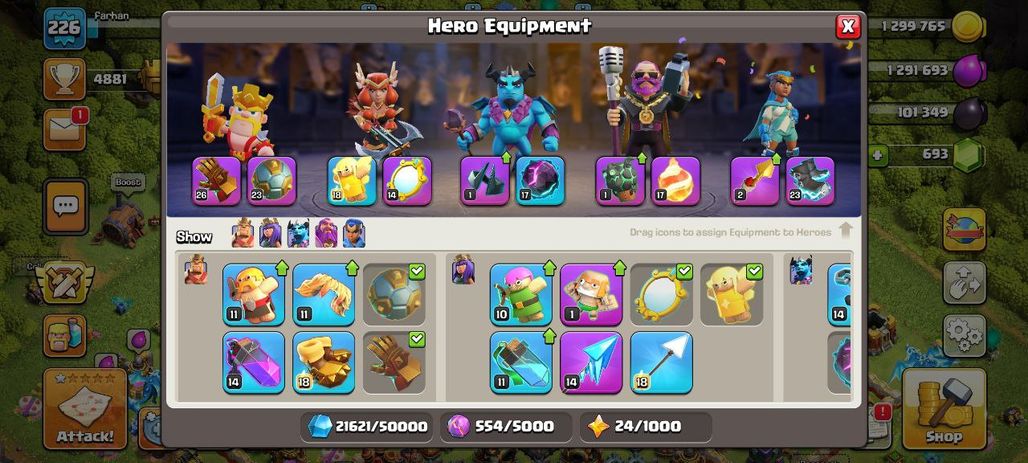1028x463 pixels.
Task: Select the Rage Vial equipment level 14
Action: pyautogui.click(x=253, y=362)
